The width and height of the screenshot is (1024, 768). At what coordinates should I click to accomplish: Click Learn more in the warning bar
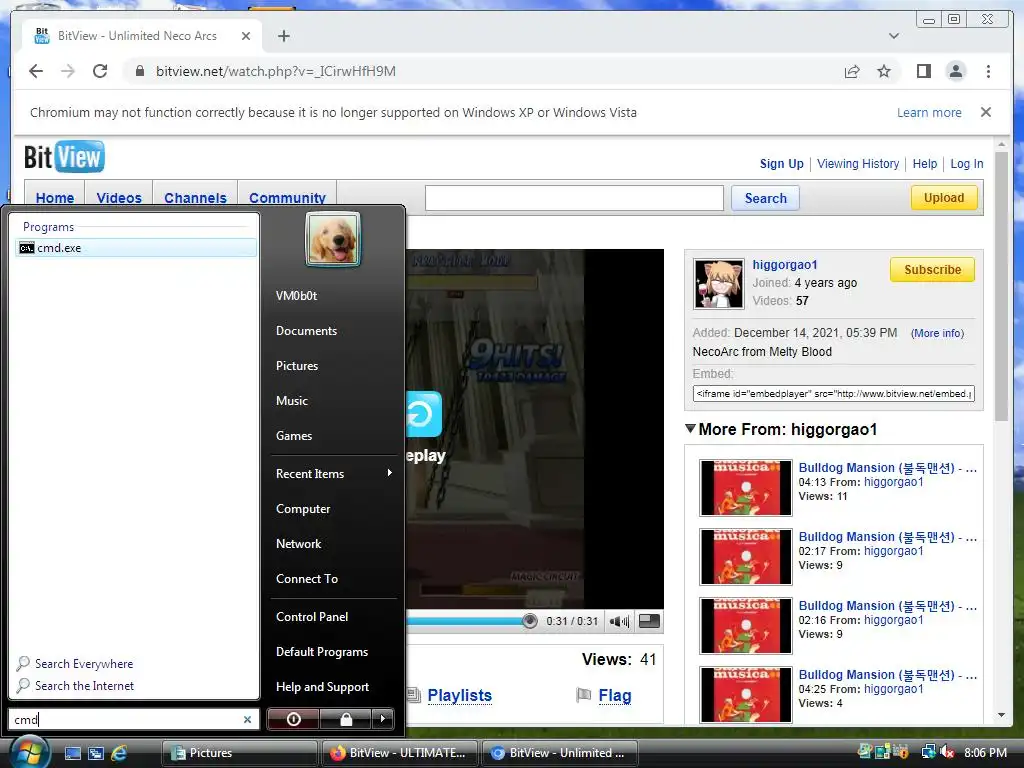tap(929, 112)
